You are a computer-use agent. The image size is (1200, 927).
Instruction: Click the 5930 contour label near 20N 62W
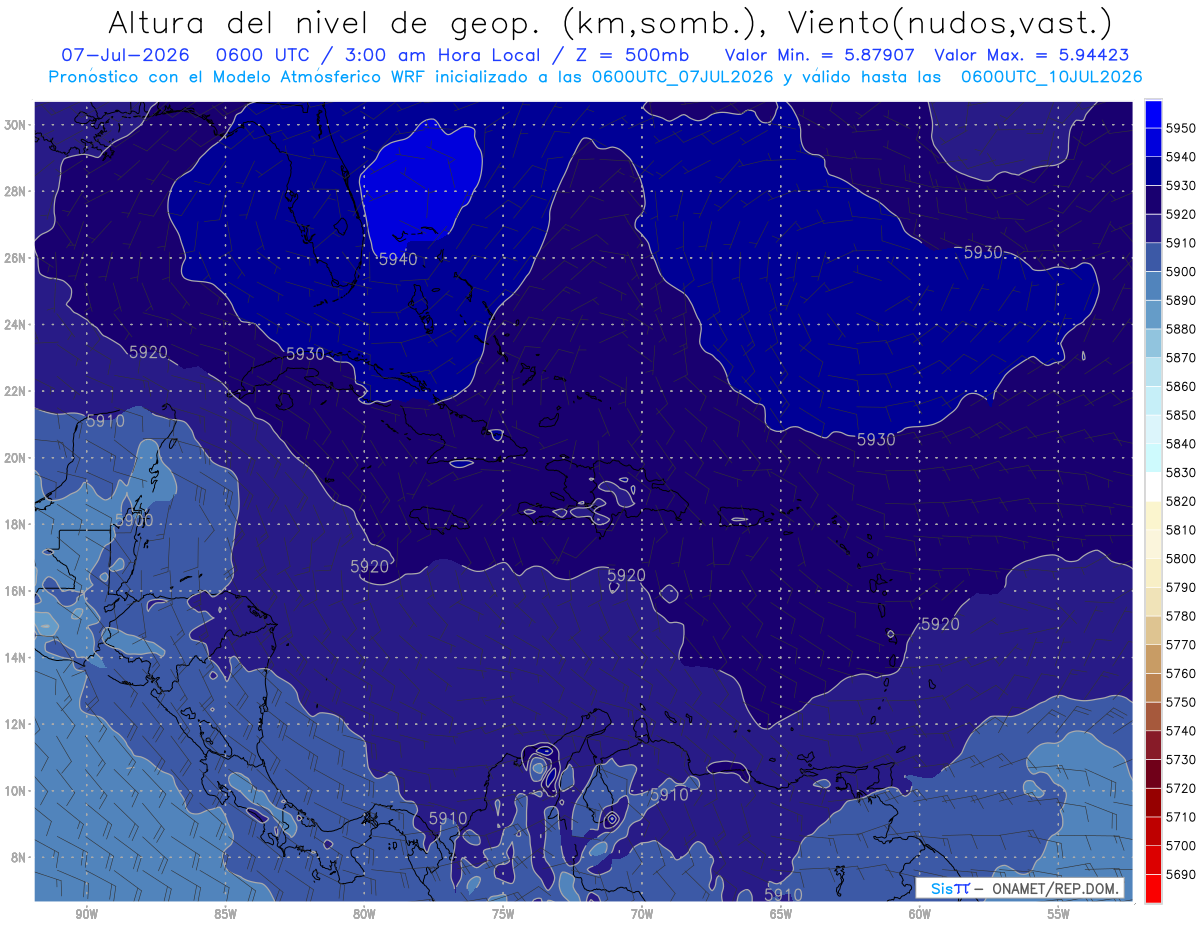876,439
